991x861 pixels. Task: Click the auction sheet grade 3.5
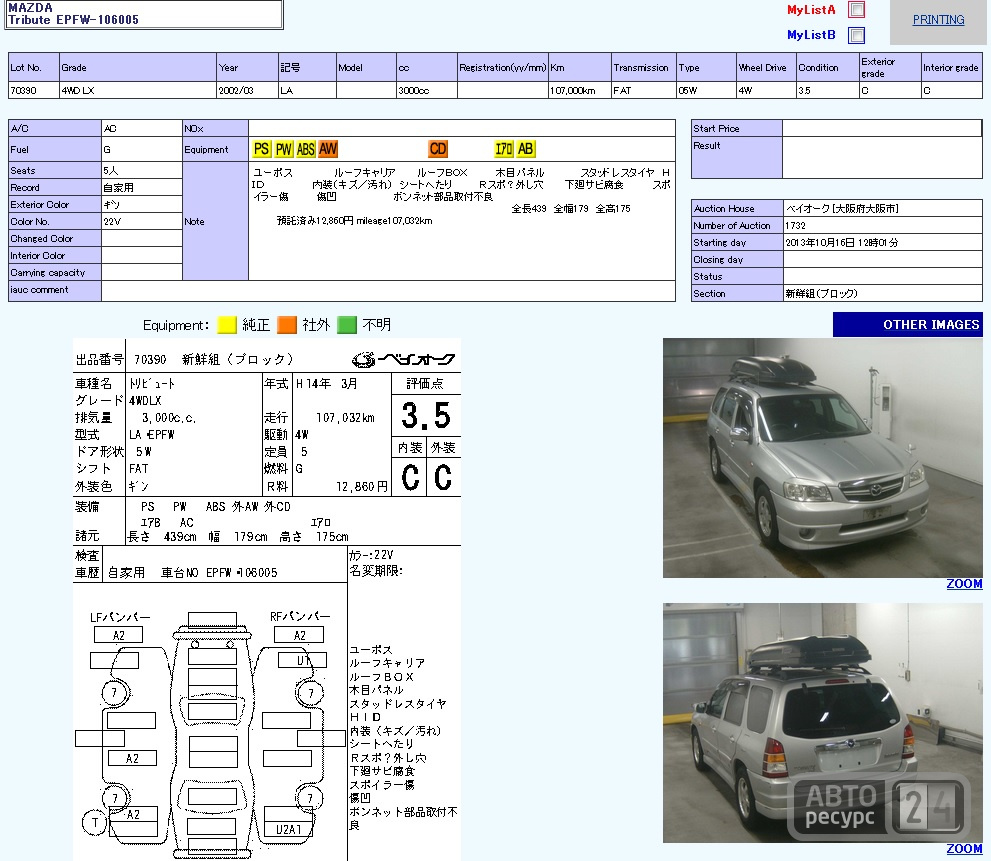[x=426, y=415]
